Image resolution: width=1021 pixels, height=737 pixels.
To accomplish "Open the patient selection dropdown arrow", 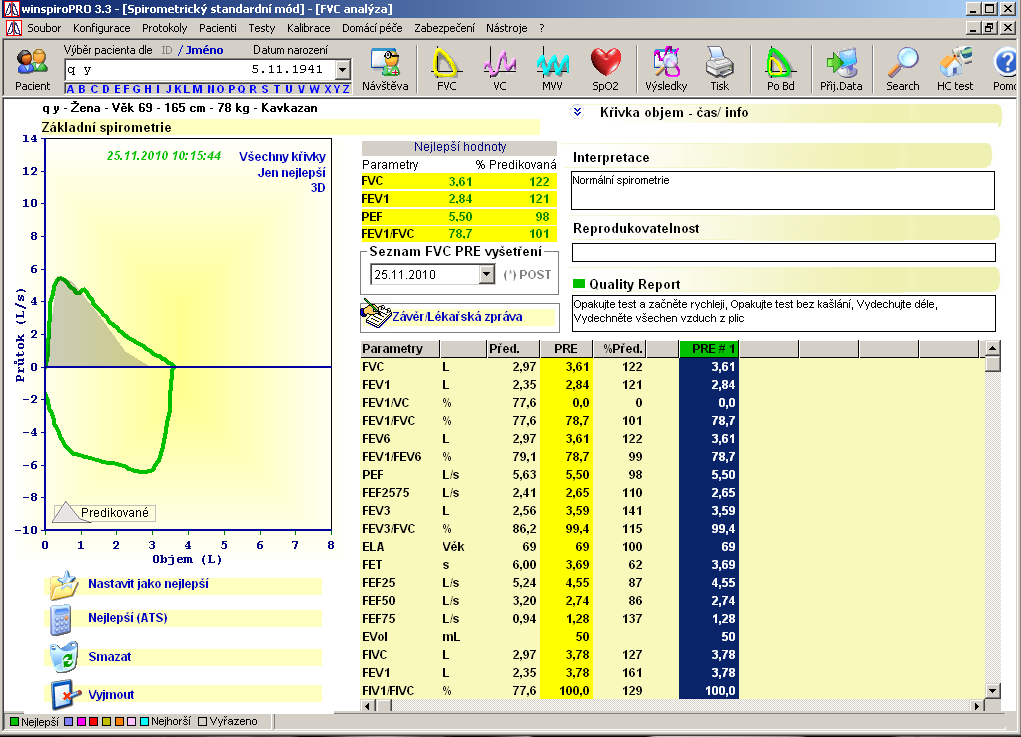I will (343, 69).
